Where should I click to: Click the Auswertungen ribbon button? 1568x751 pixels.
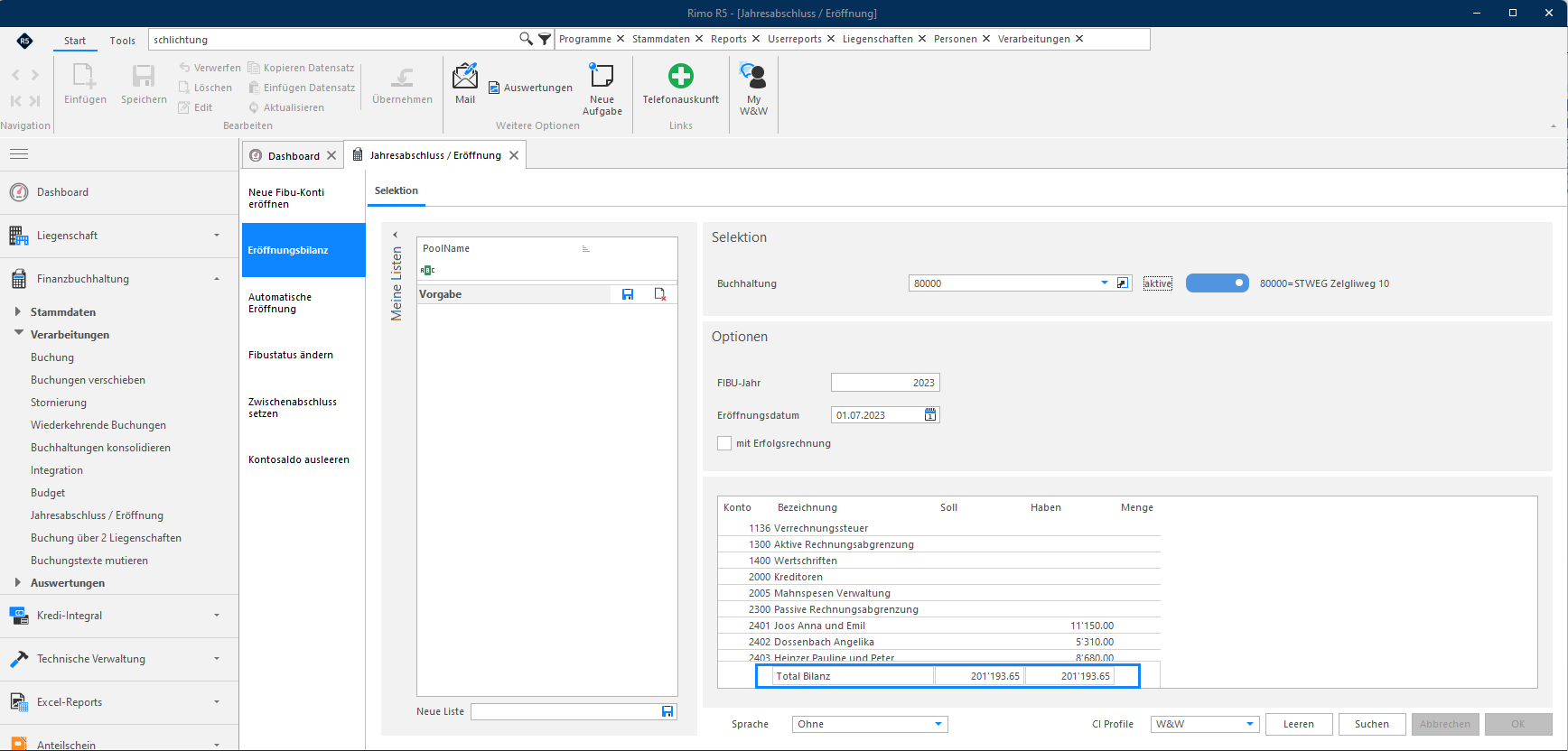pos(530,88)
